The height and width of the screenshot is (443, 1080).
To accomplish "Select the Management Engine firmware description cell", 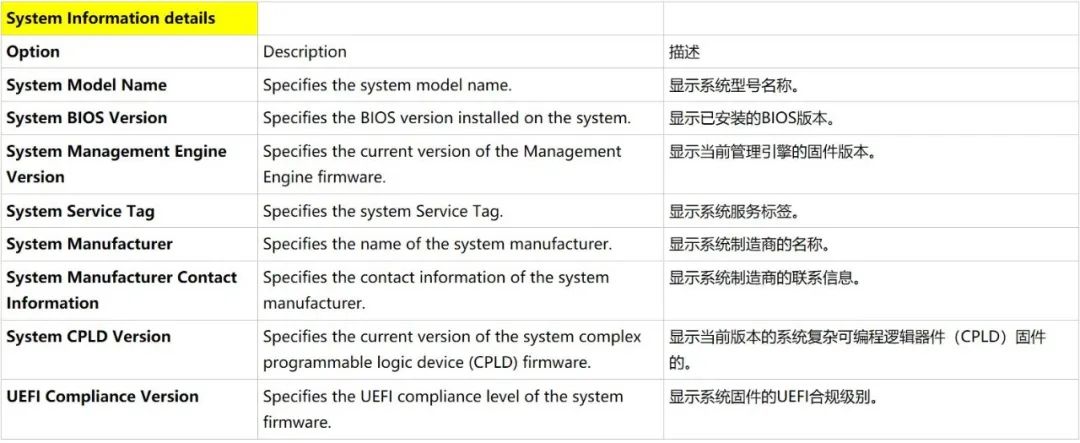I will [460, 164].
